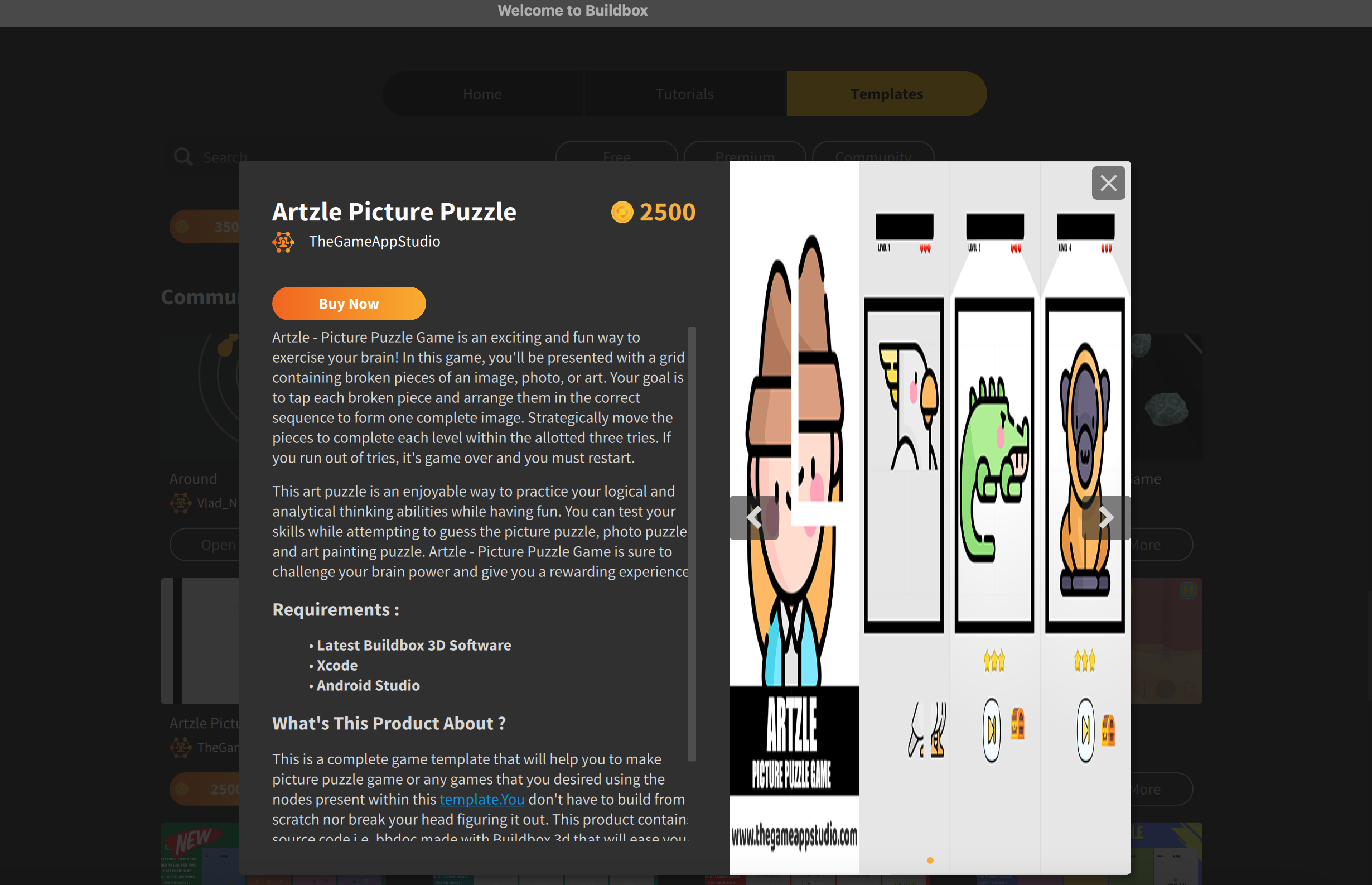Image resolution: width=1372 pixels, height=885 pixels.
Task: Open the template.You hyperlink
Action: coord(482,799)
